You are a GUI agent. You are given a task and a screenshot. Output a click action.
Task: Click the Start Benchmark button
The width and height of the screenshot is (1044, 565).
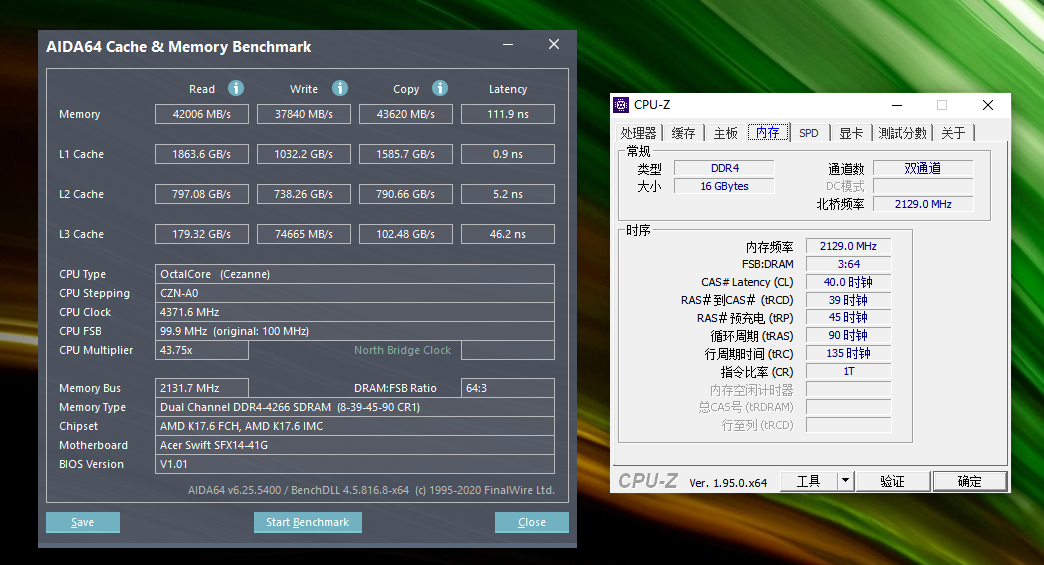tap(308, 522)
